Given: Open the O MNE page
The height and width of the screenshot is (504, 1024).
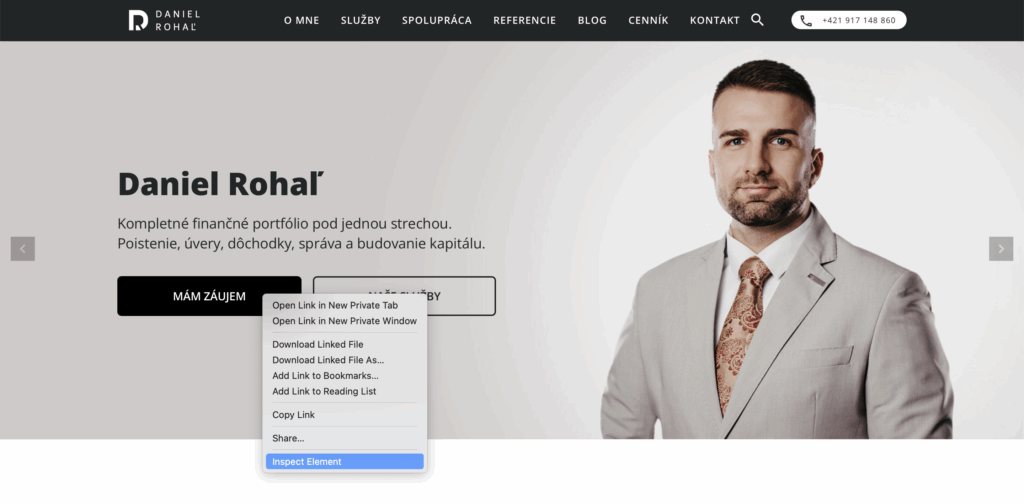Looking at the screenshot, I should 302,20.
